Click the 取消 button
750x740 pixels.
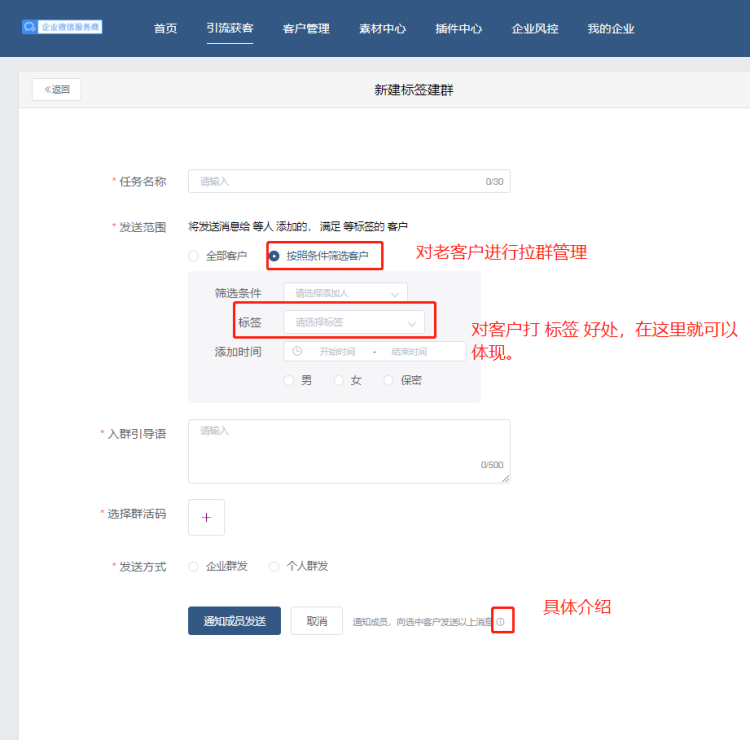(316, 621)
